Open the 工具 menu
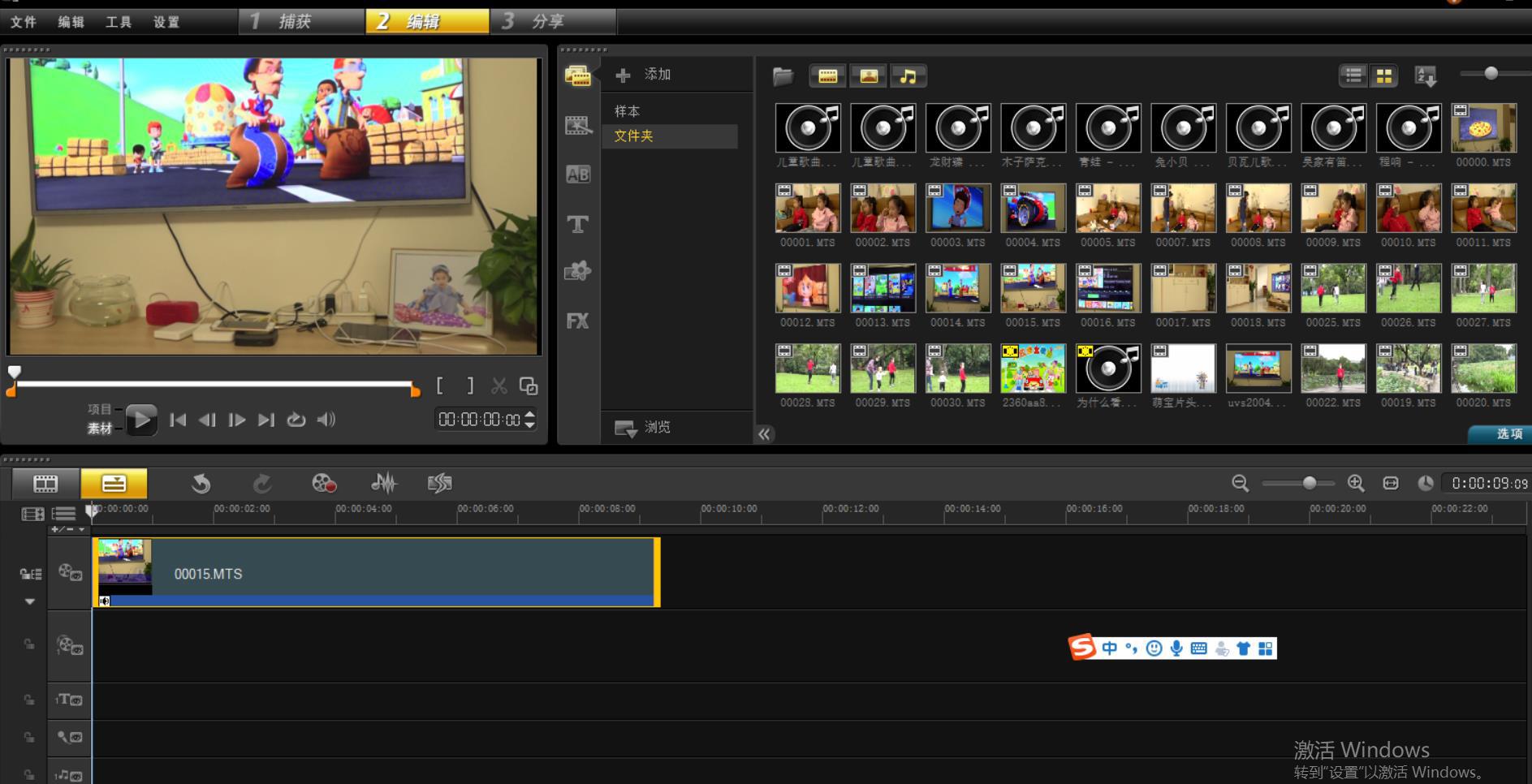Viewport: 1532px width, 784px height. click(x=118, y=22)
